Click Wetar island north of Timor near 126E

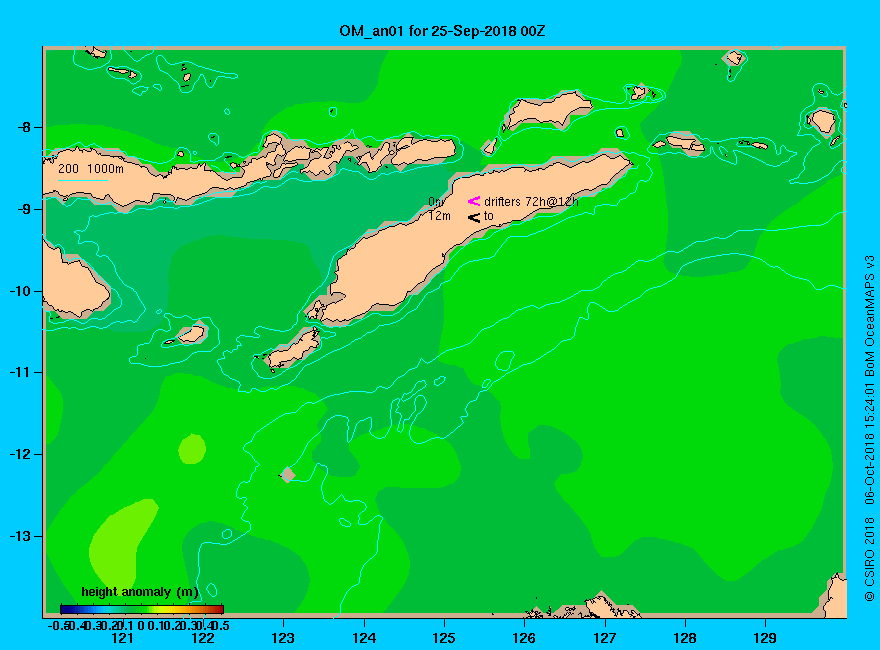[x=547, y=109]
